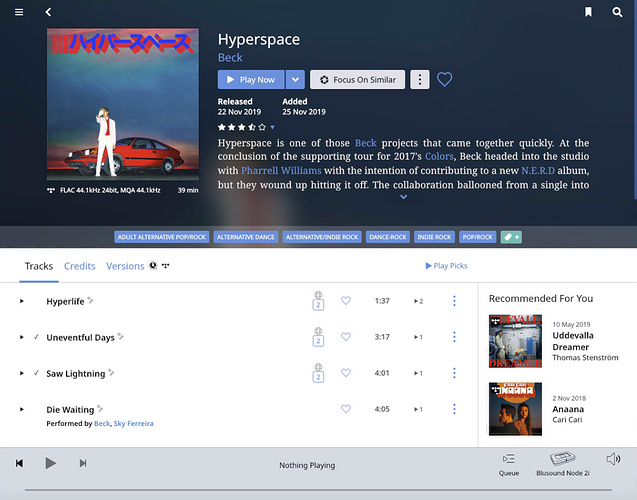Add a tag with green tag button
The image size is (637, 500).
511,237
